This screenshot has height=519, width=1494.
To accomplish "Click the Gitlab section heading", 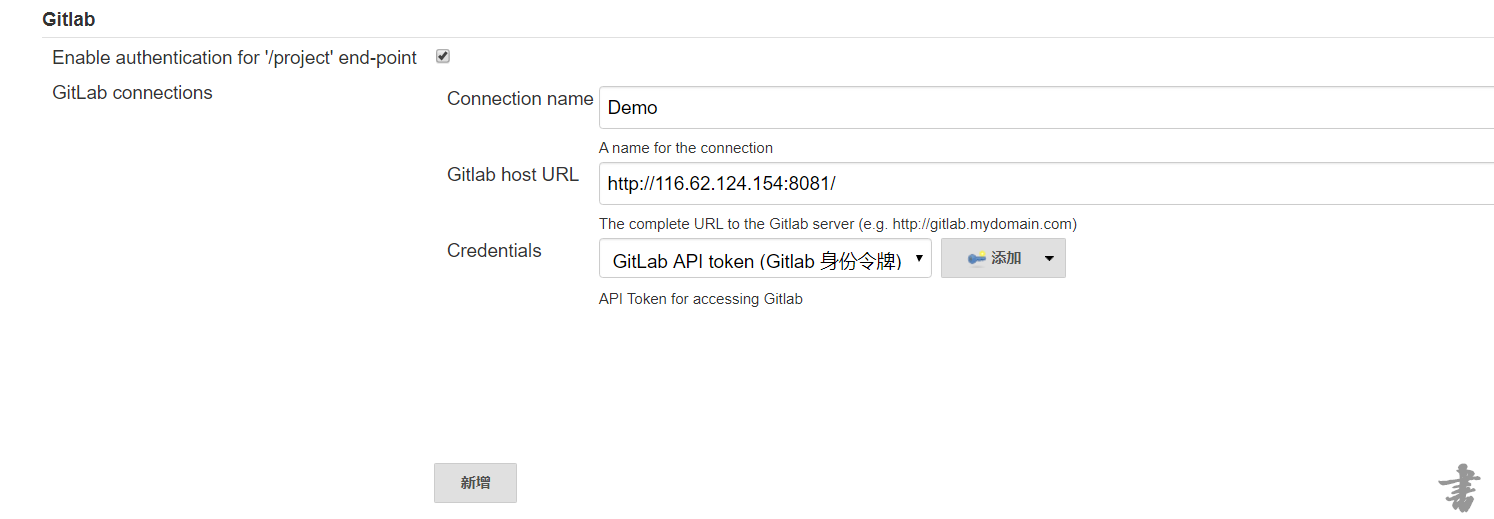I will (69, 19).
